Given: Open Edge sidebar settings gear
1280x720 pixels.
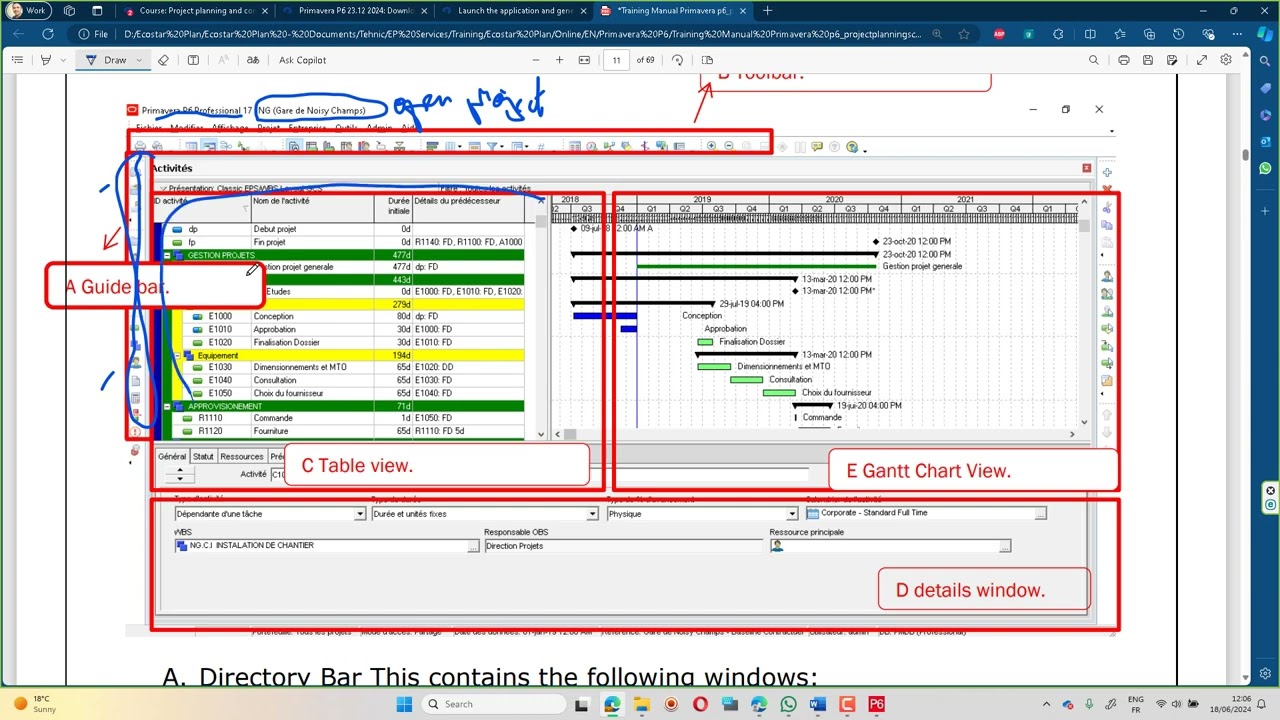Looking at the screenshot, I should pos(1265,673).
